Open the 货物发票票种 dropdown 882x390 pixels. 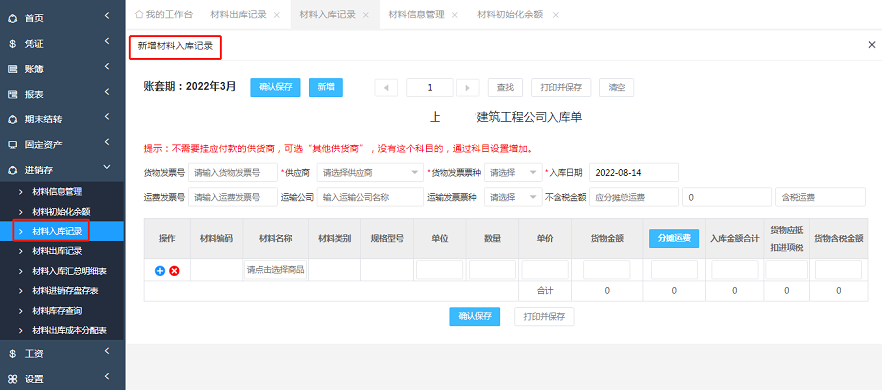[513, 173]
